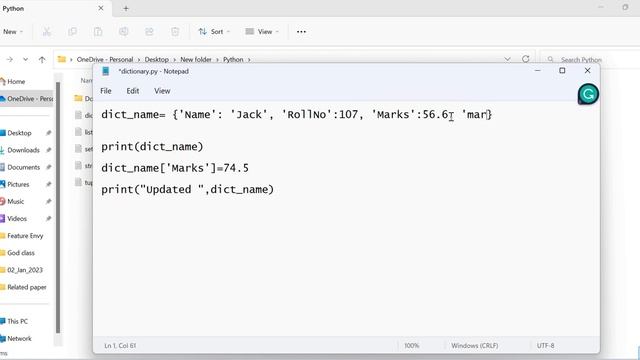Open the God class folder
The width and height of the screenshot is (640, 360).
tap(21, 253)
